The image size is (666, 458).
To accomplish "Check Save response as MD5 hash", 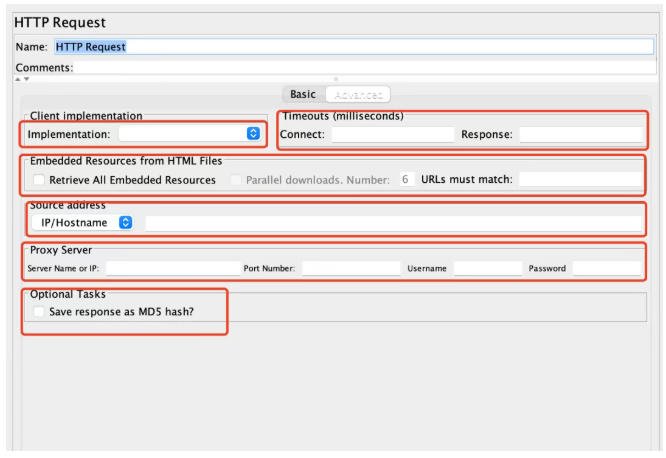I will [39, 311].
